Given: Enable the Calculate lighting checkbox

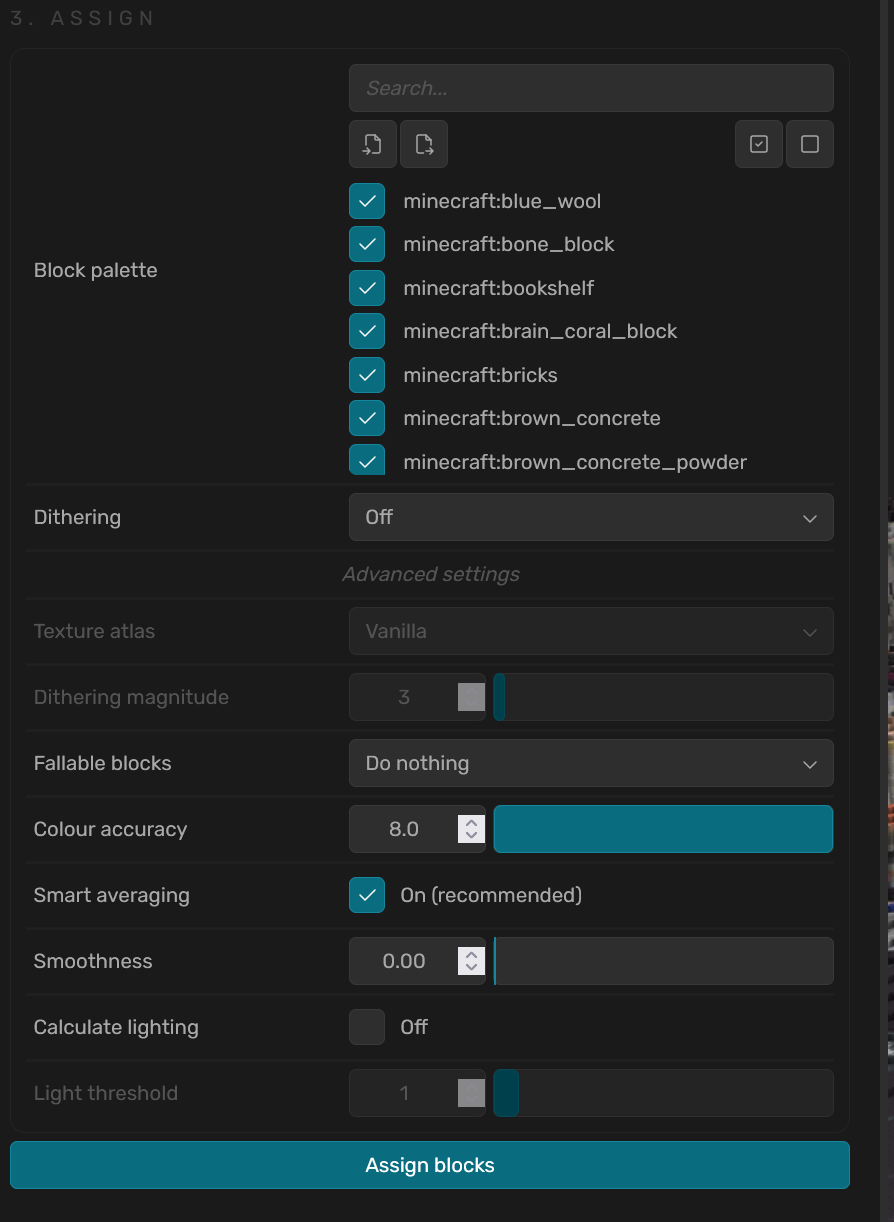Looking at the screenshot, I should (367, 1027).
